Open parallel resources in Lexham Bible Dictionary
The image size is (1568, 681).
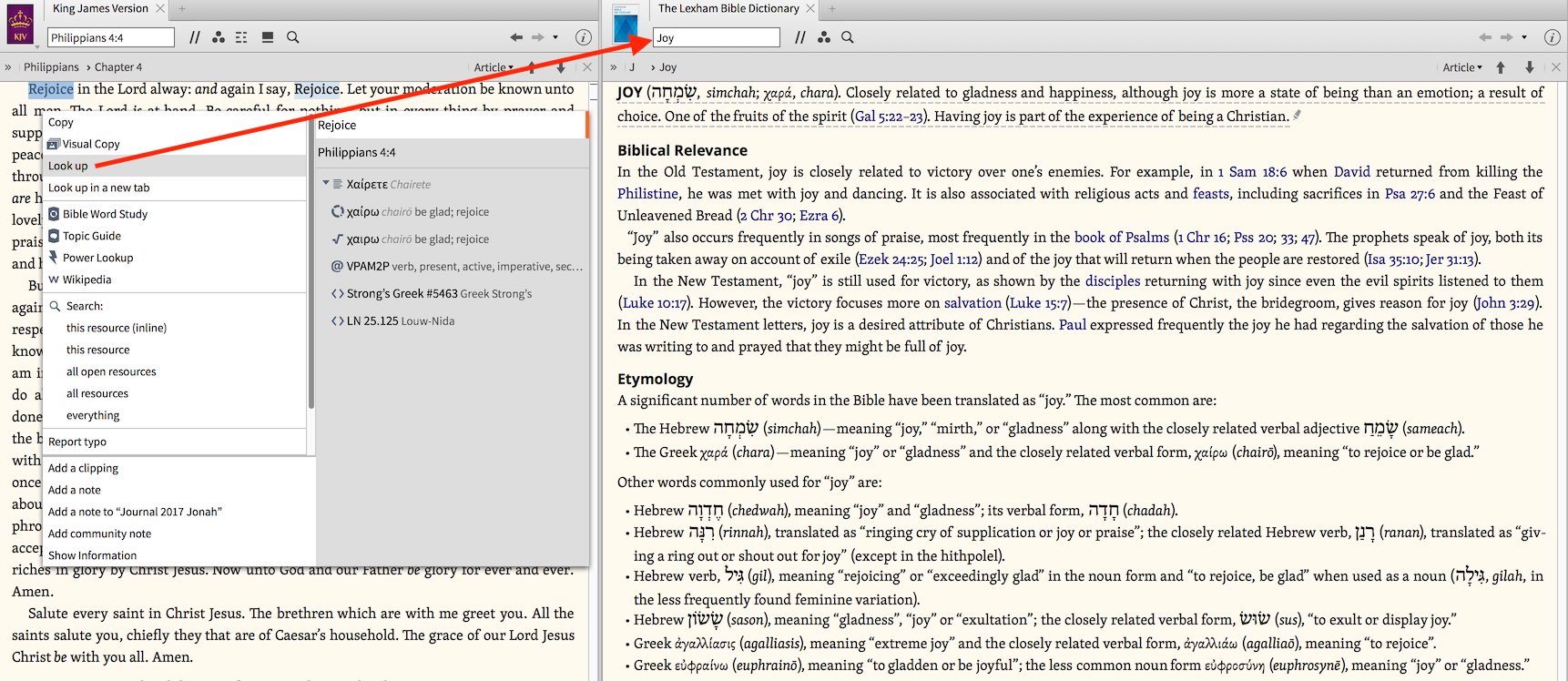pos(800,37)
